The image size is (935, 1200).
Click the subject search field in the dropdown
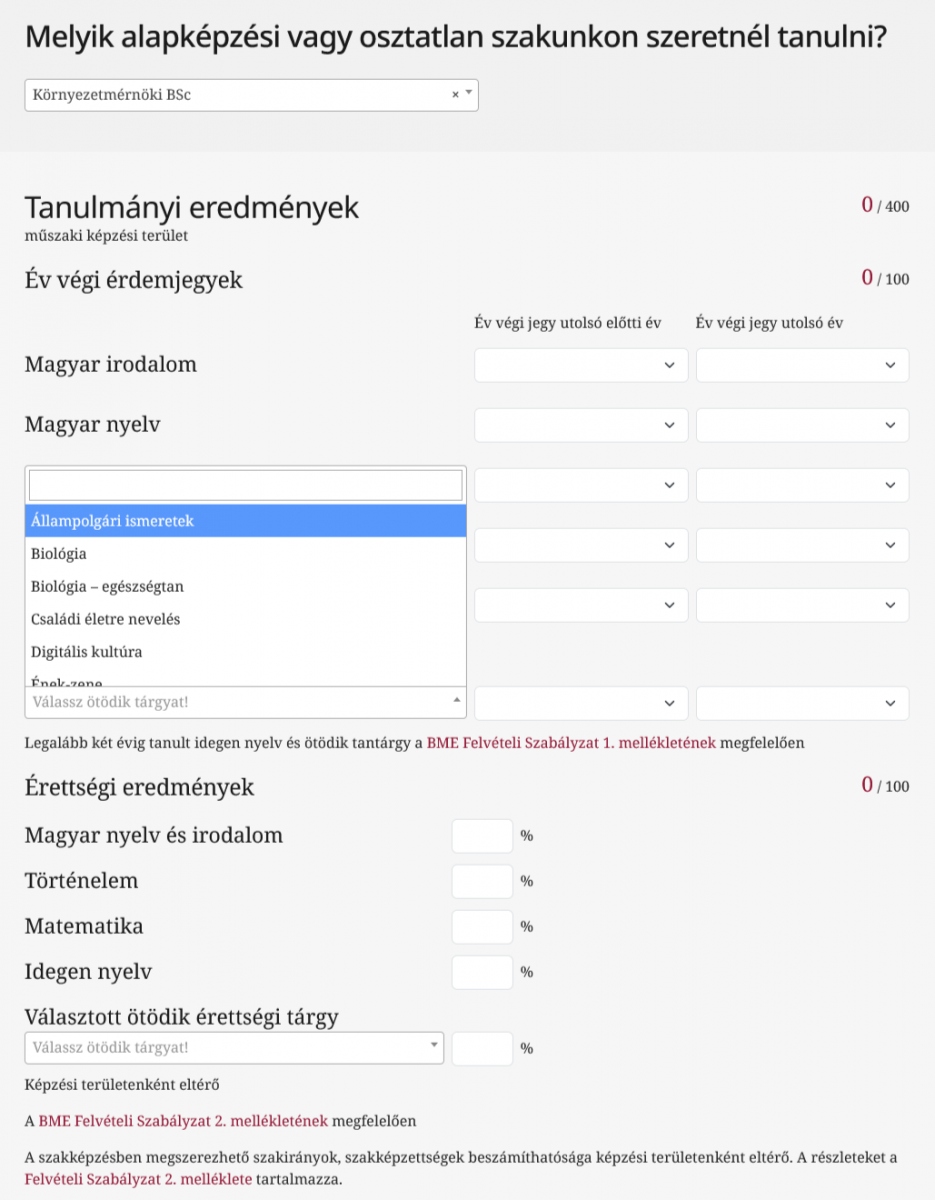(x=245, y=485)
